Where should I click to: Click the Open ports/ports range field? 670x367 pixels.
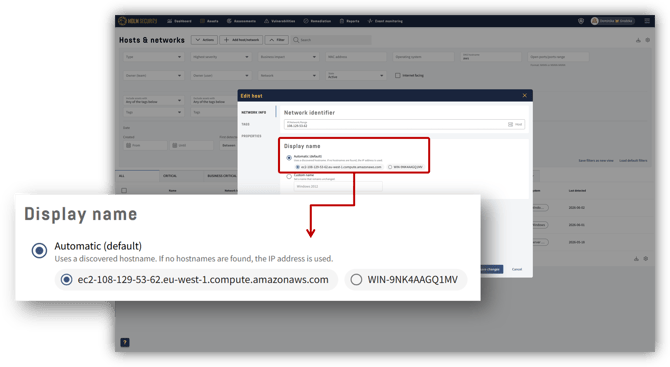pyautogui.click(x=558, y=57)
